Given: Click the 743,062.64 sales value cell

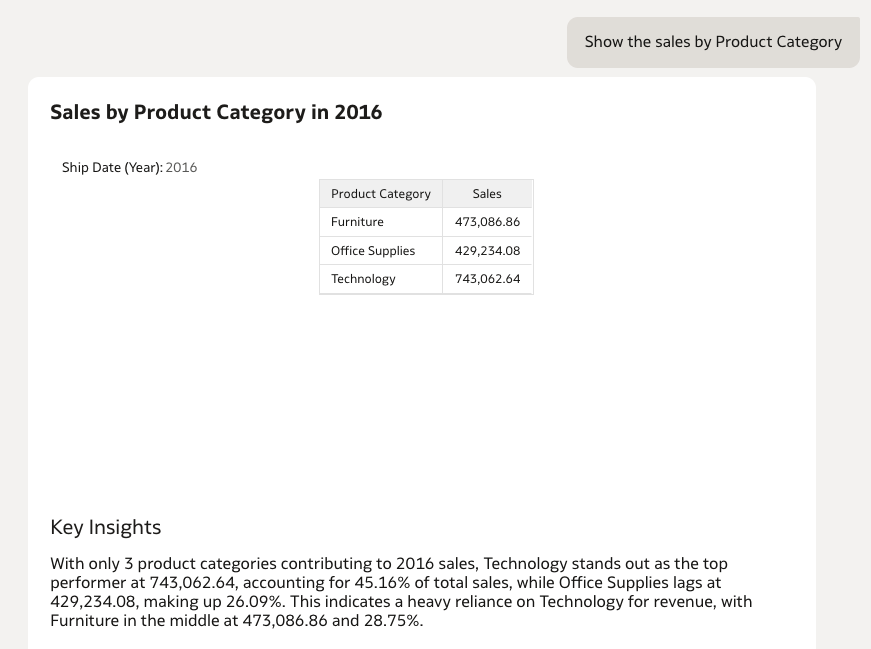Looking at the screenshot, I should (487, 279).
